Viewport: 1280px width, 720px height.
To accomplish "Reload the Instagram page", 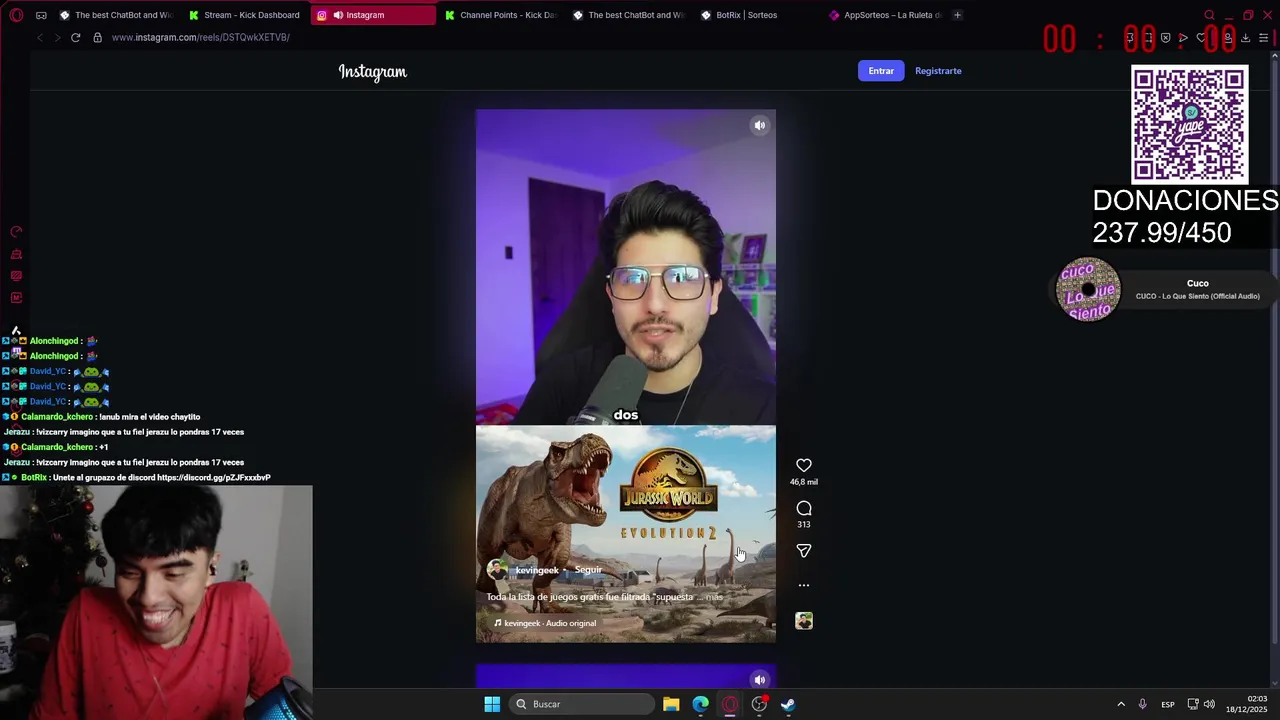I will (x=75, y=37).
